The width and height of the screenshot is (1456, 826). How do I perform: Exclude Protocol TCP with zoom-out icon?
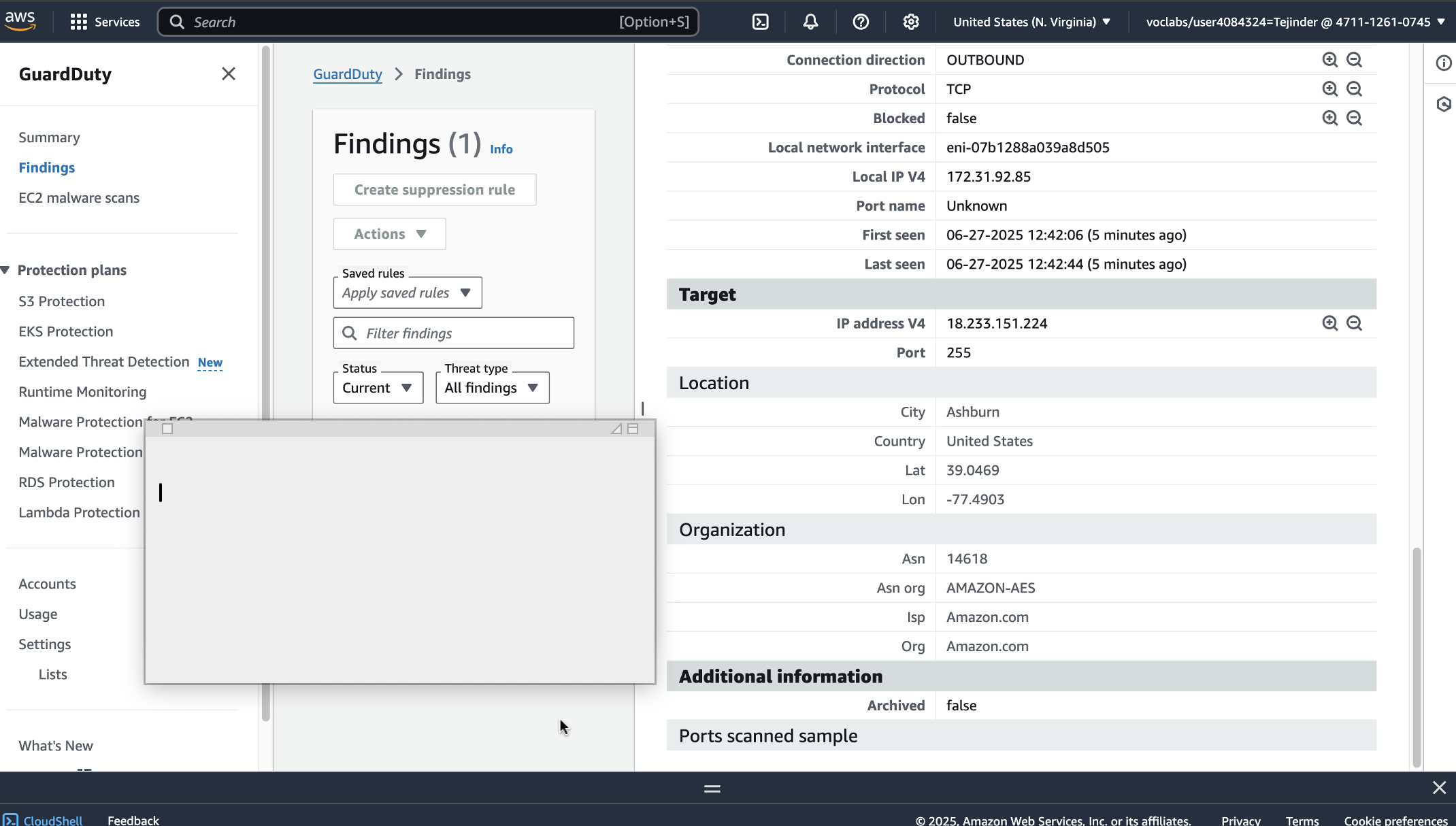1354,89
